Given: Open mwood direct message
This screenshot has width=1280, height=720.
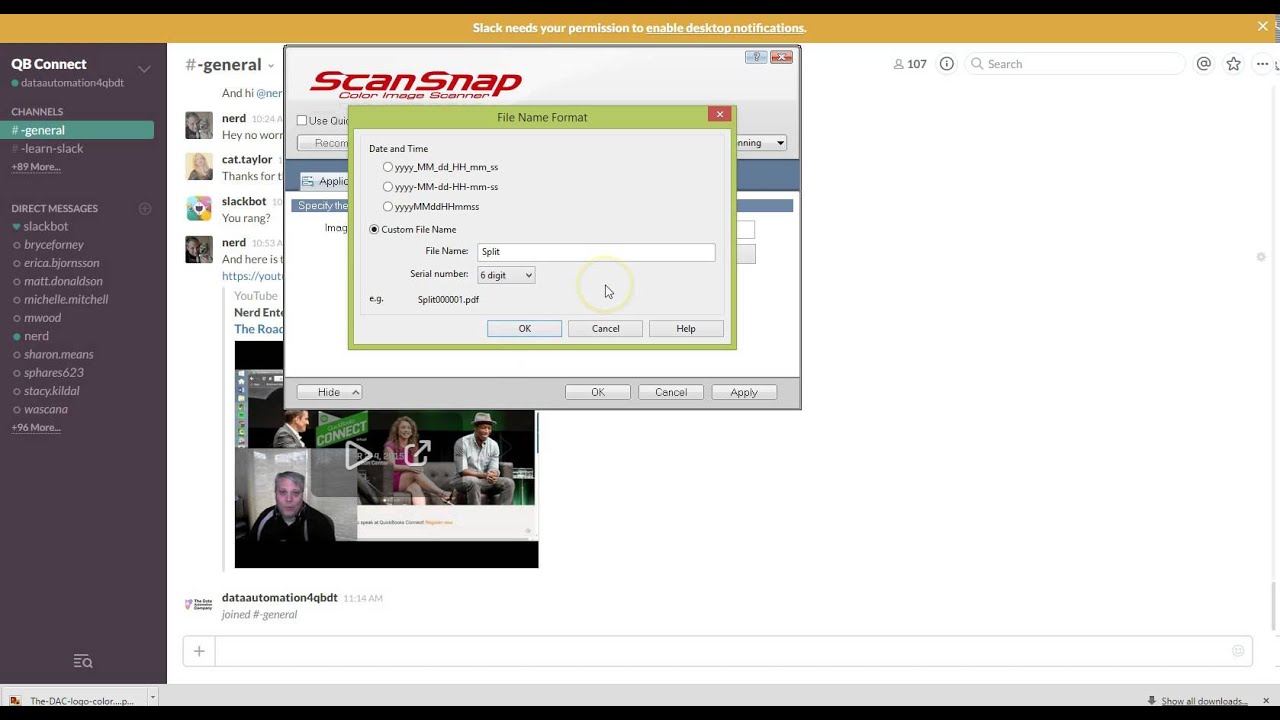Looking at the screenshot, I should [x=43, y=318].
